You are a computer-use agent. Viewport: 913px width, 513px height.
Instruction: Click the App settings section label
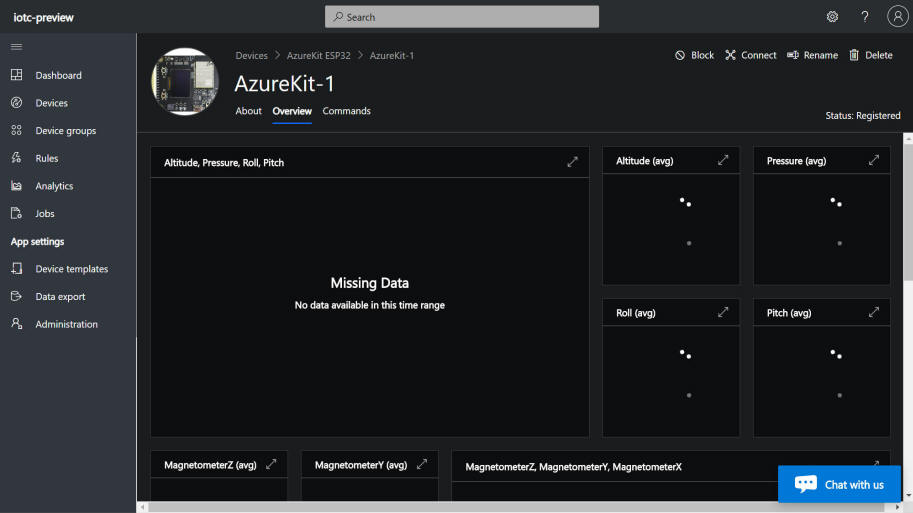[37, 241]
